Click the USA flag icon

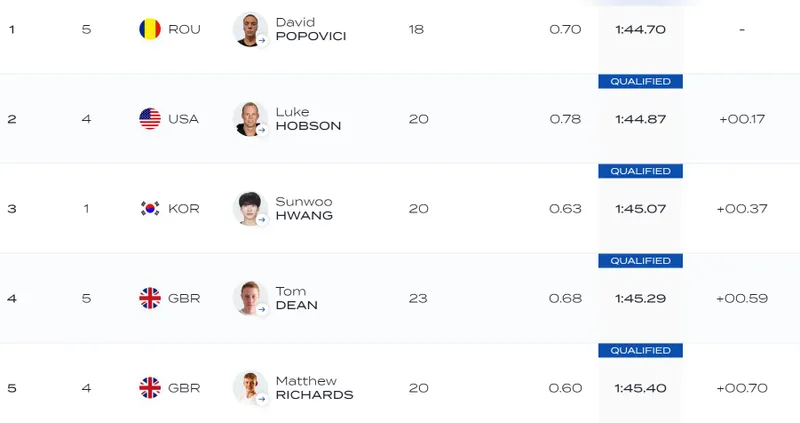tap(150, 119)
